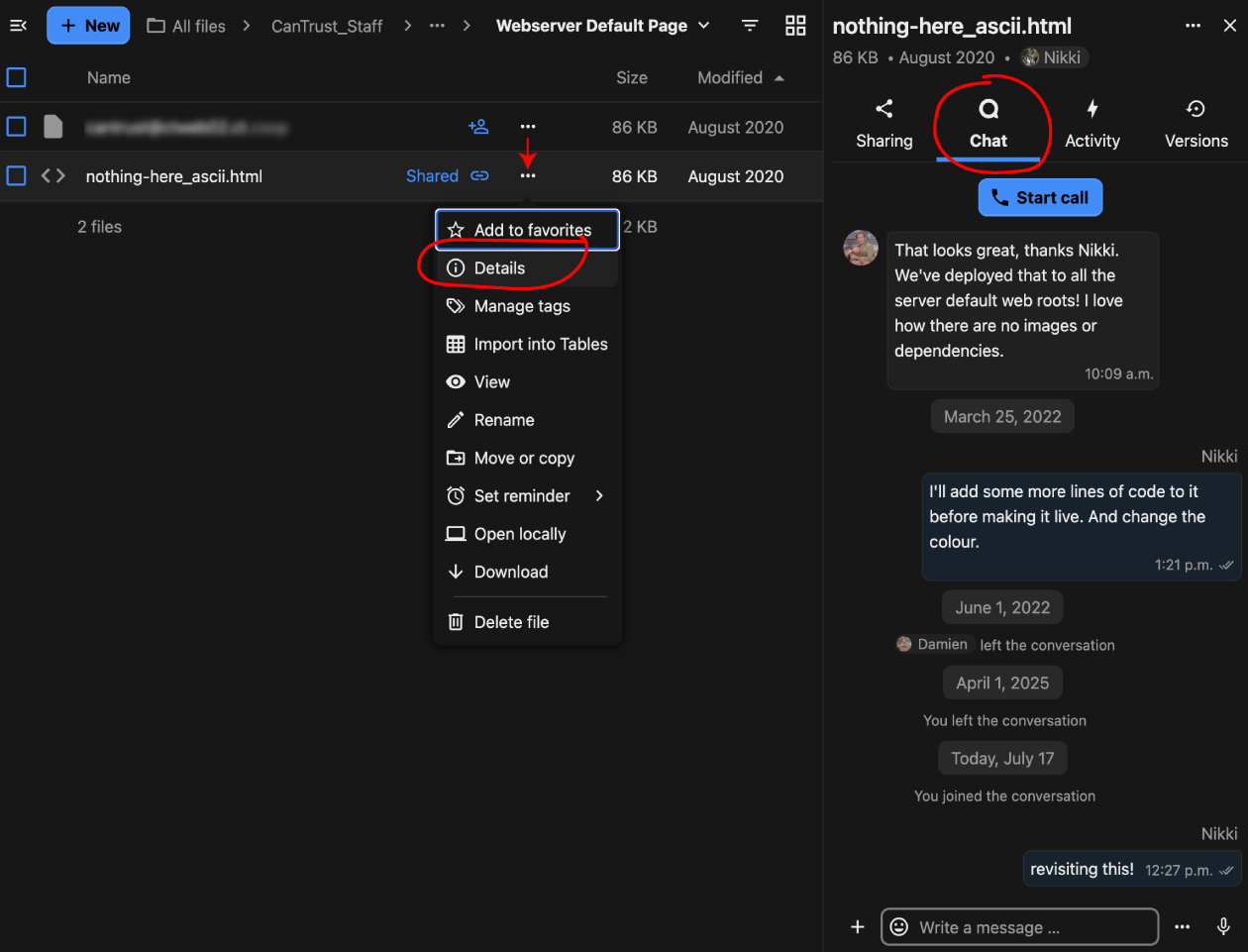Click the Damien user chip

pyautogui.click(x=932, y=644)
